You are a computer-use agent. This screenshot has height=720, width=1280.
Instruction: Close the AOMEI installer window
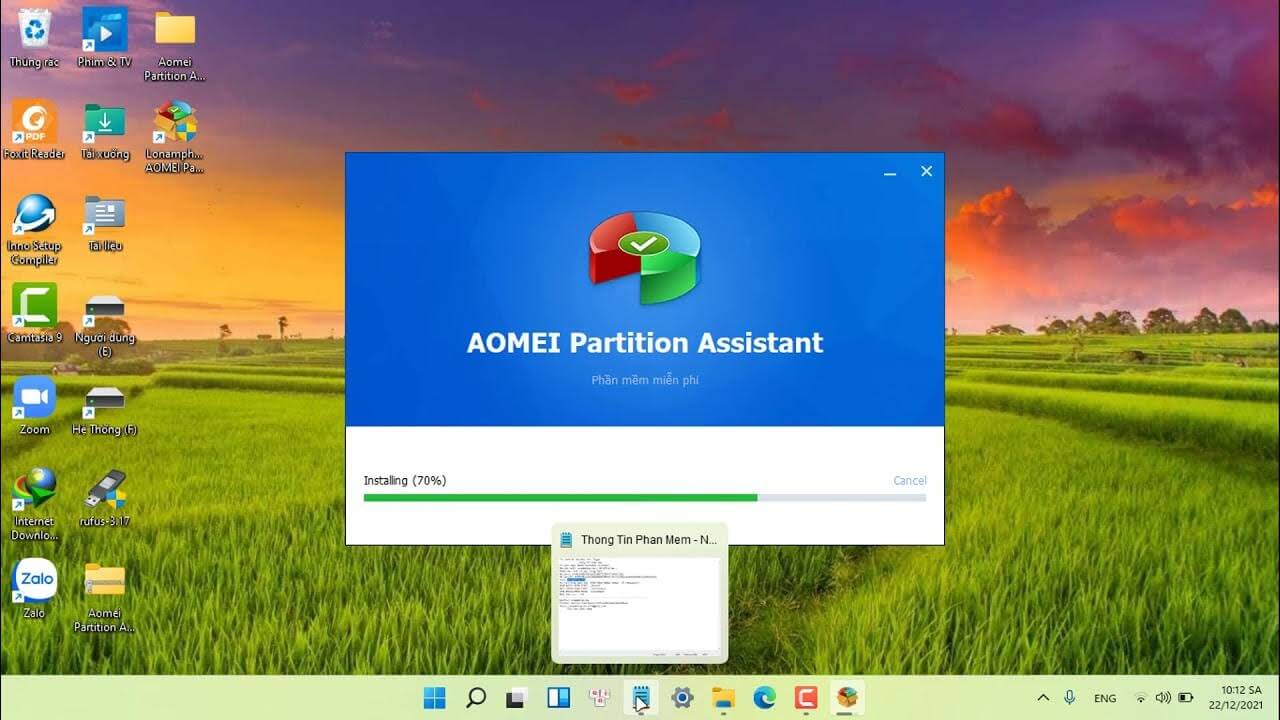pos(926,172)
